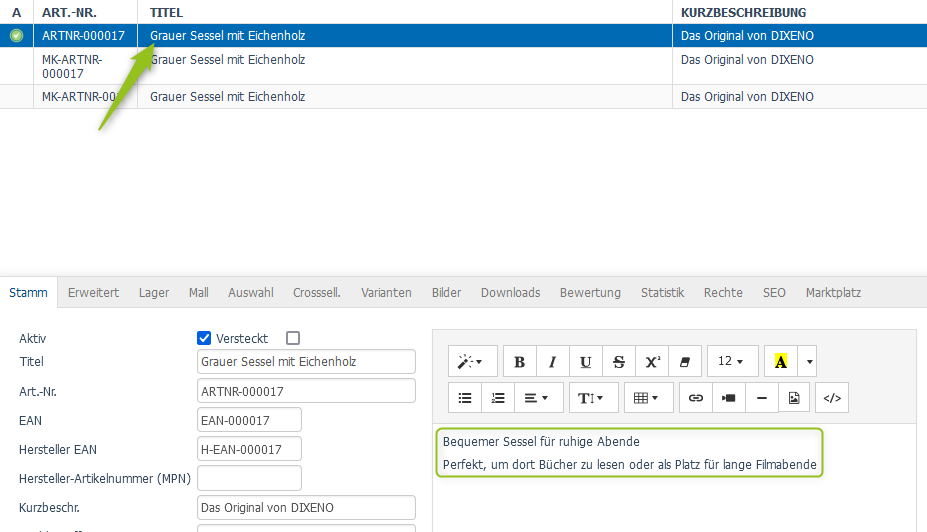Switch to HTML code view

point(832,398)
